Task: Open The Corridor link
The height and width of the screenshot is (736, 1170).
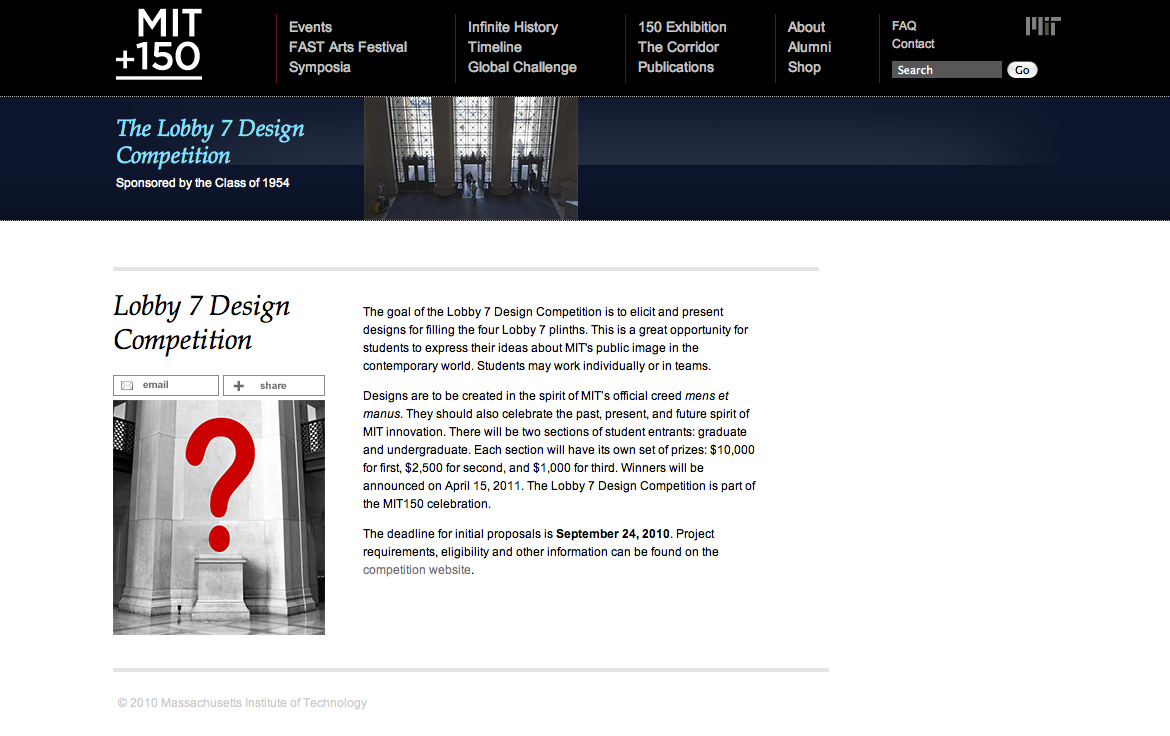Action: 678,47
